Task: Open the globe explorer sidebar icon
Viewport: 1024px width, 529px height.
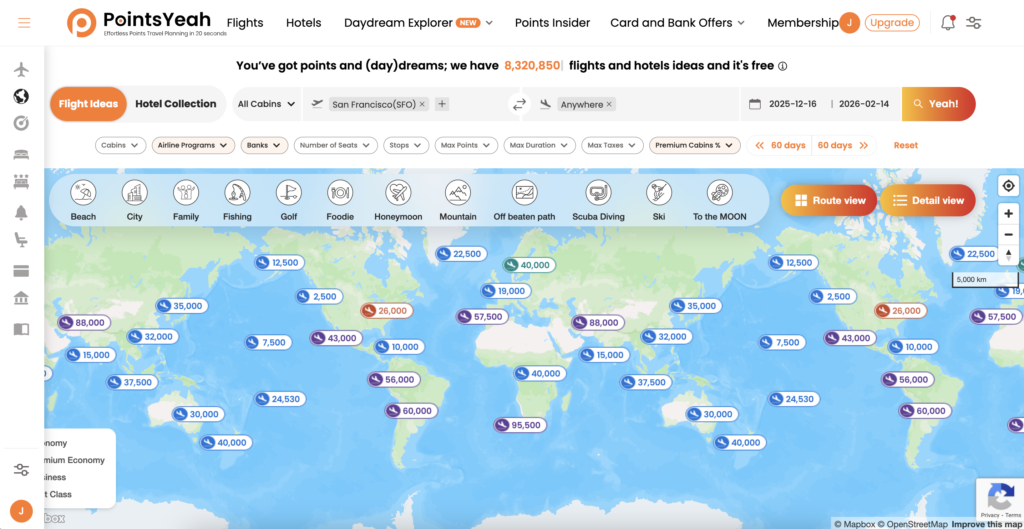Action: pyautogui.click(x=22, y=97)
